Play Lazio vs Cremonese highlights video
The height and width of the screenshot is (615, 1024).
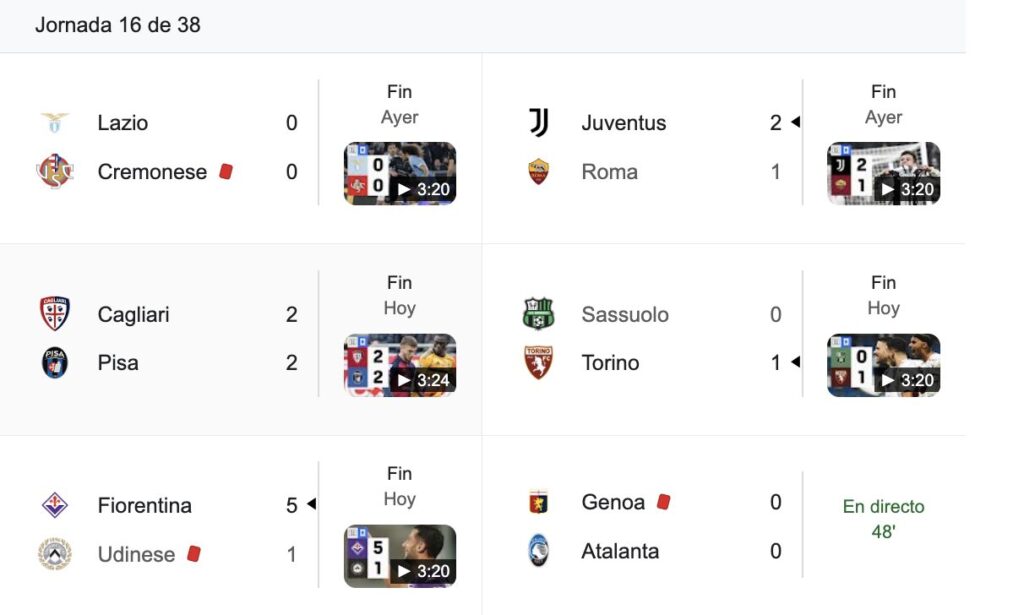(x=400, y=174)
